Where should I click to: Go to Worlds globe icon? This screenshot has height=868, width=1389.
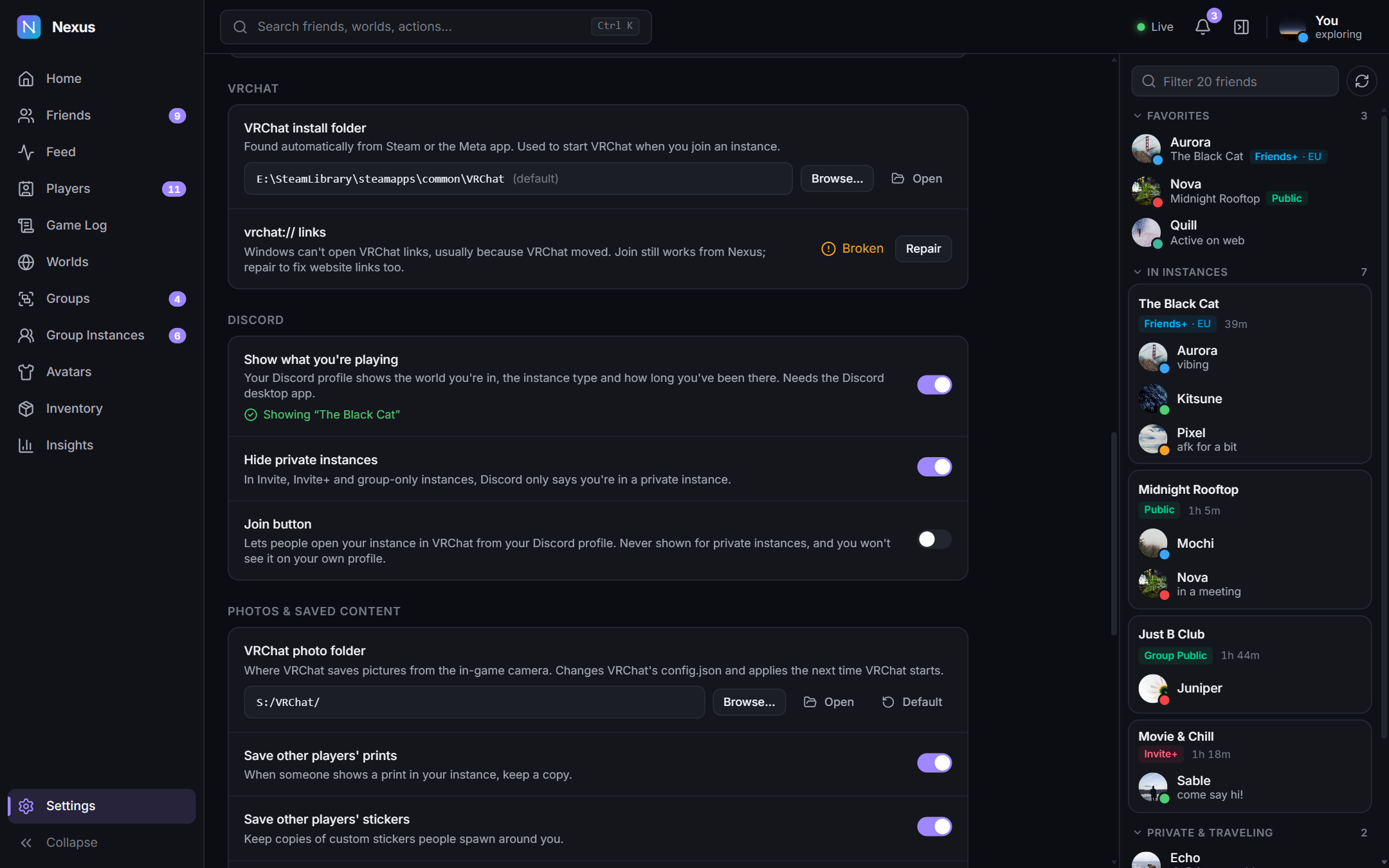(x=26, y=262)
